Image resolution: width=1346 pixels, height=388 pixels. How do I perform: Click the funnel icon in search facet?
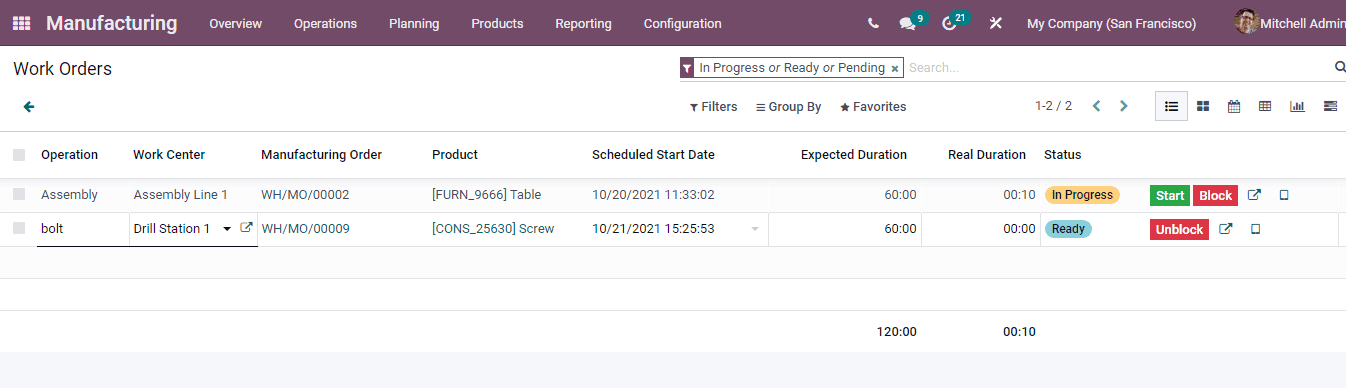pos(687,68)
